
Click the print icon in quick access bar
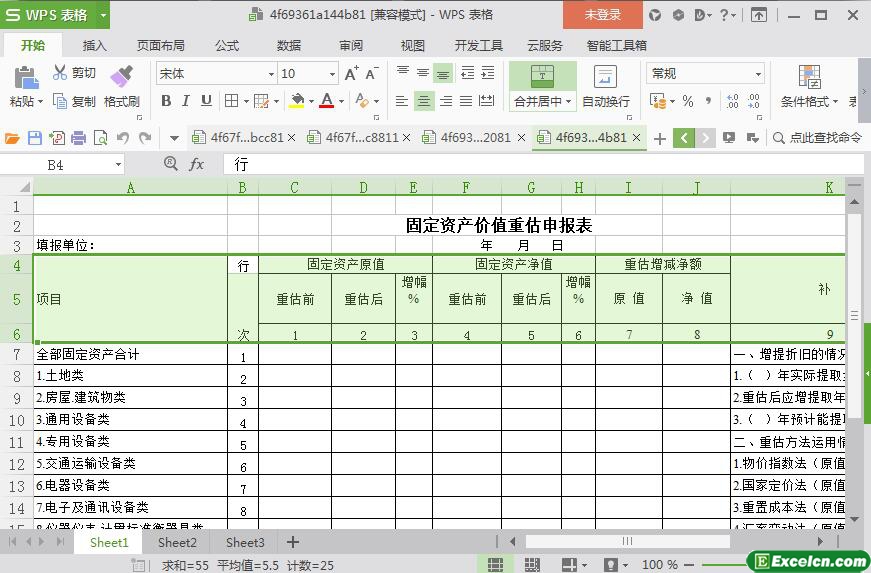pos(78,138)
